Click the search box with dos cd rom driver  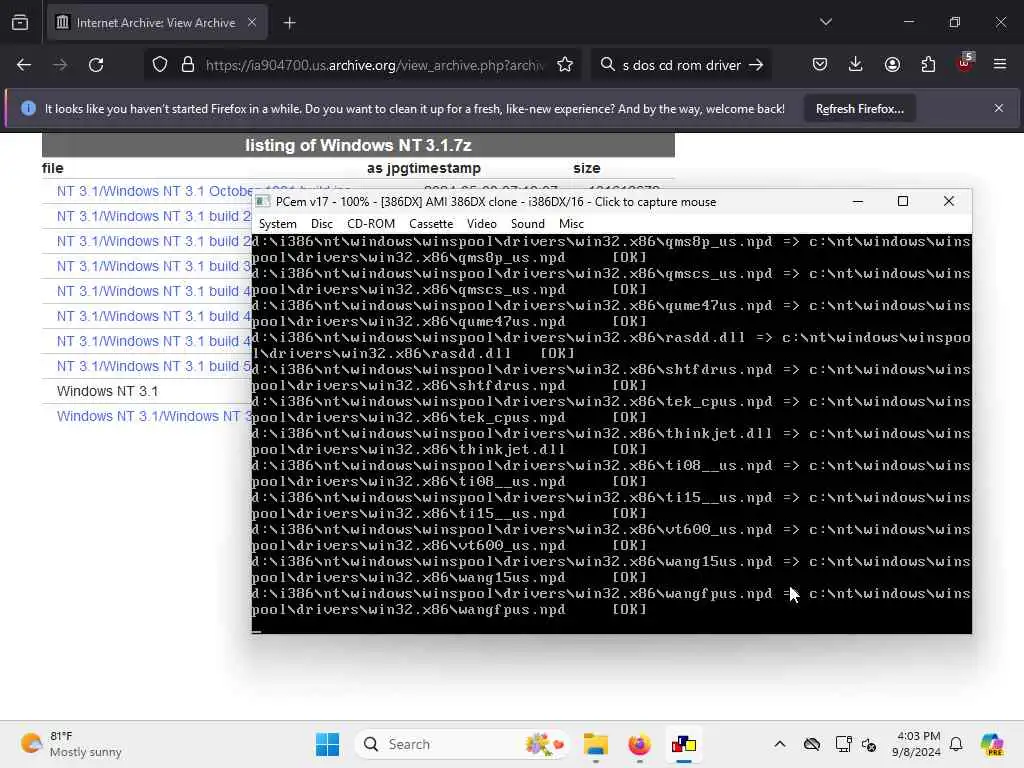click(680, 65)
